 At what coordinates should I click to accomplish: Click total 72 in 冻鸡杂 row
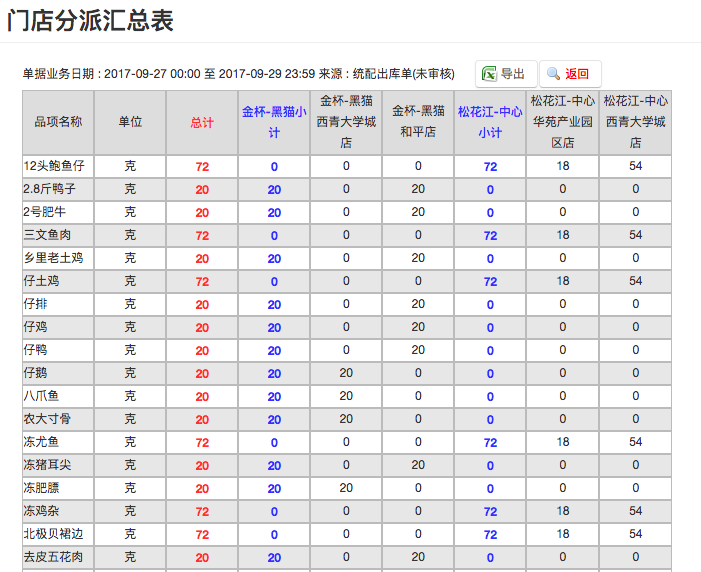[x=202, y=512]
